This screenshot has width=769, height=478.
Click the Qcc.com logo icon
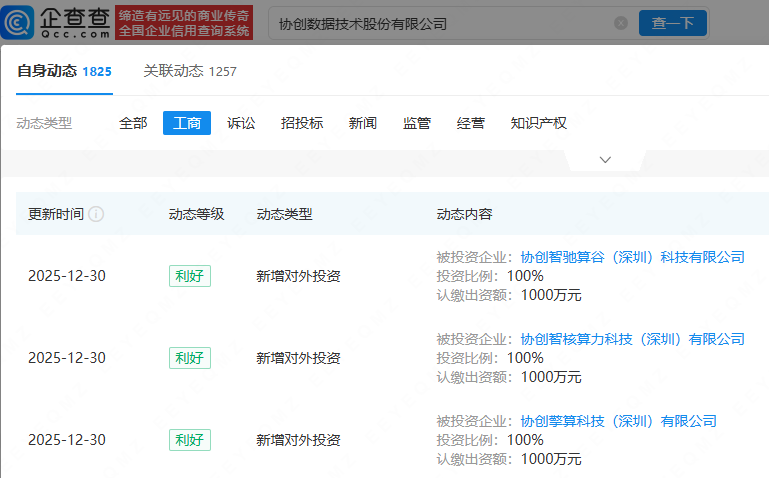point(21,22)
